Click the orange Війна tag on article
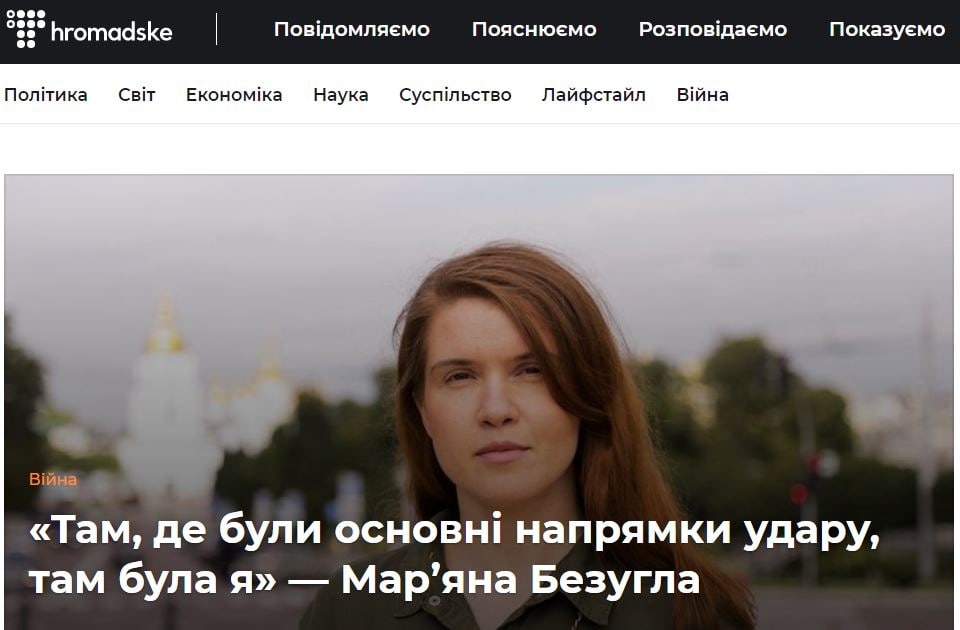Viewport: 960px width, 630px height. (53, 479)
